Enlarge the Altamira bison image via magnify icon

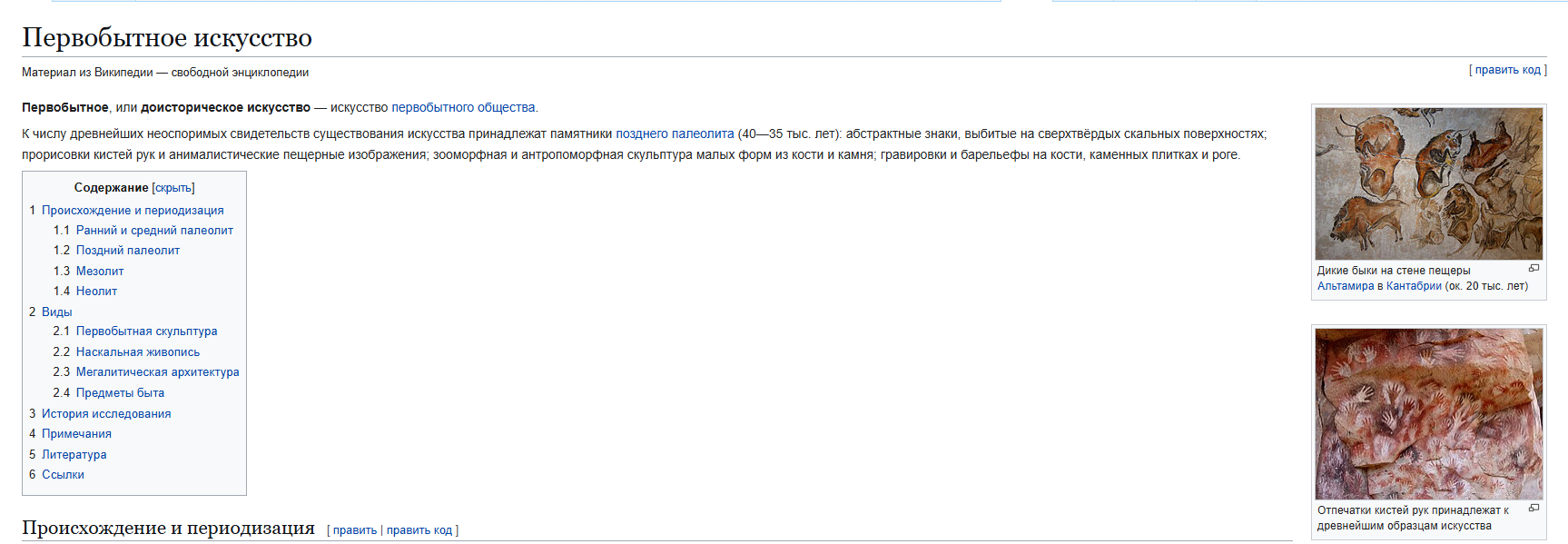[1533, 268]
